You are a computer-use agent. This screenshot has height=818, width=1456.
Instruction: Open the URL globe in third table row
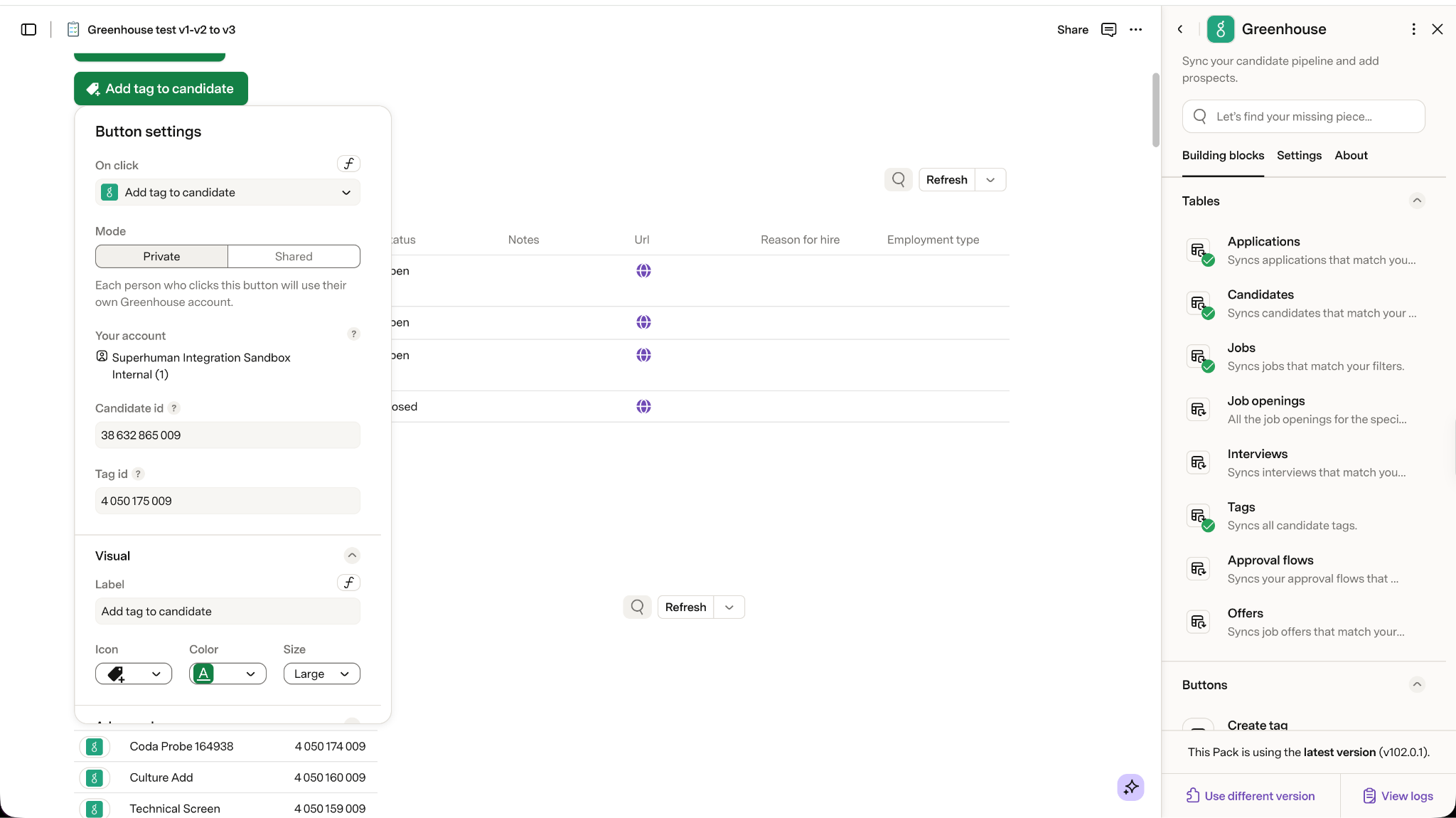(643, 355)
